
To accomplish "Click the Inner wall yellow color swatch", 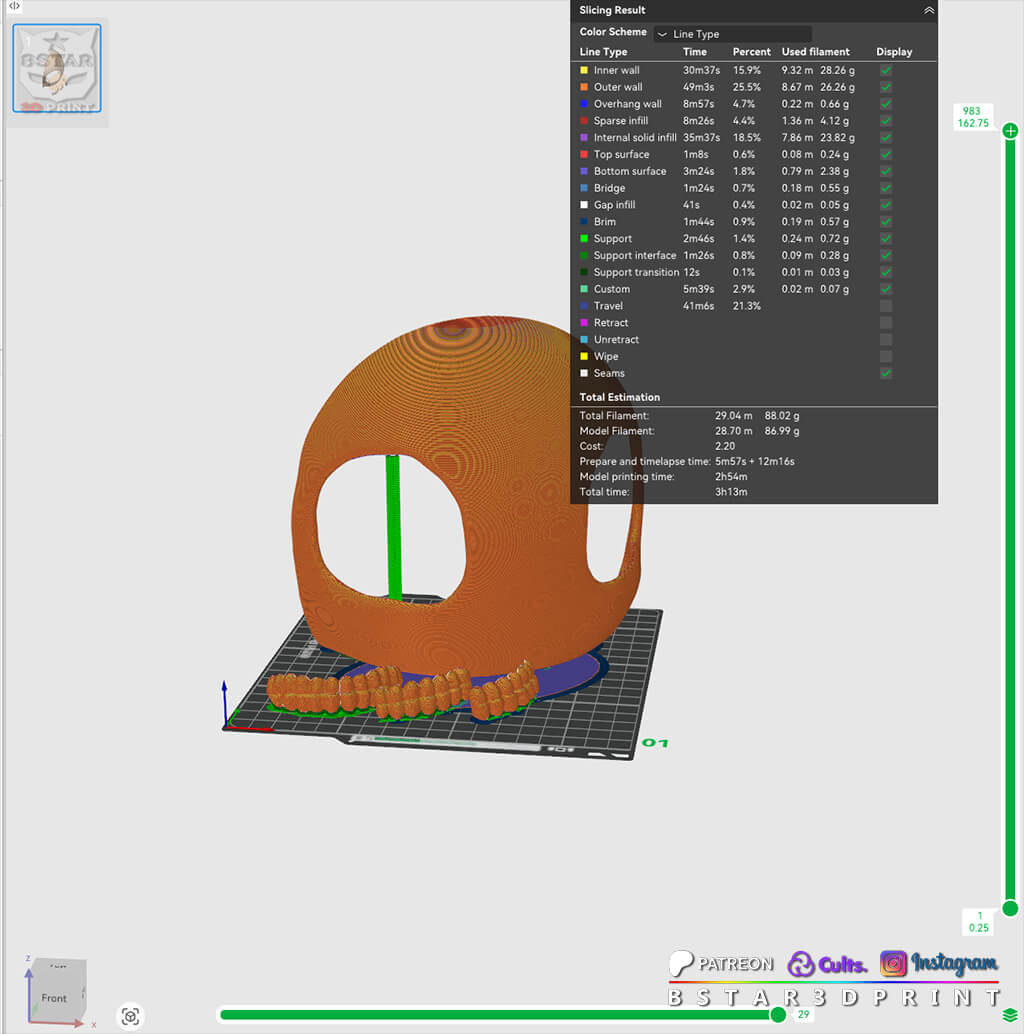I will (x=584, y=70).
